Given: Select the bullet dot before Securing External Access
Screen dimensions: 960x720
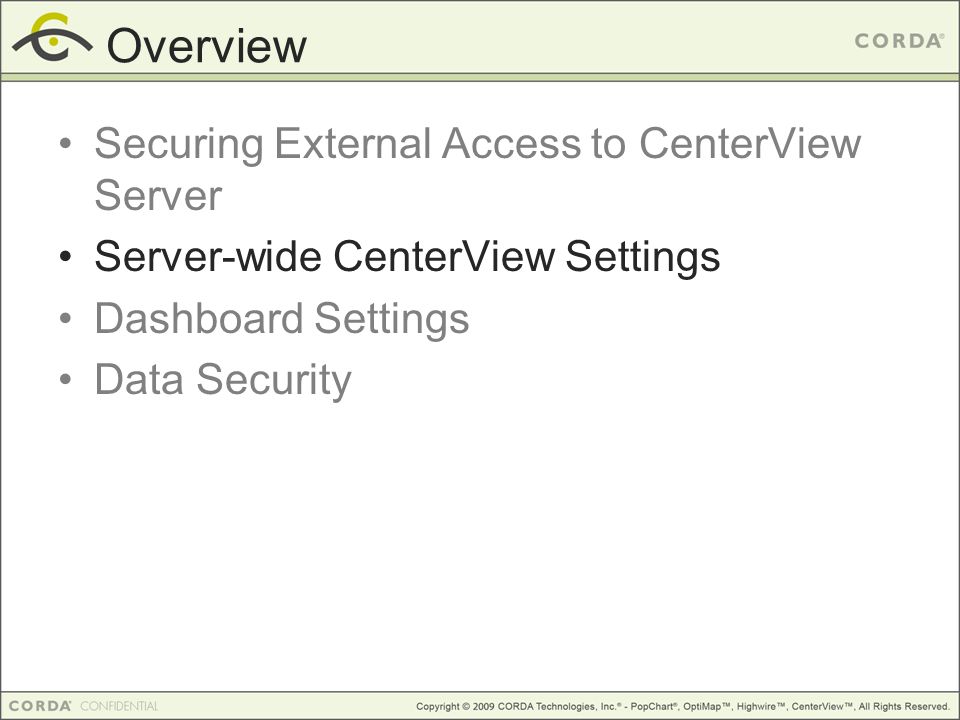Looking at the screenshot, I should pos(66,144).
